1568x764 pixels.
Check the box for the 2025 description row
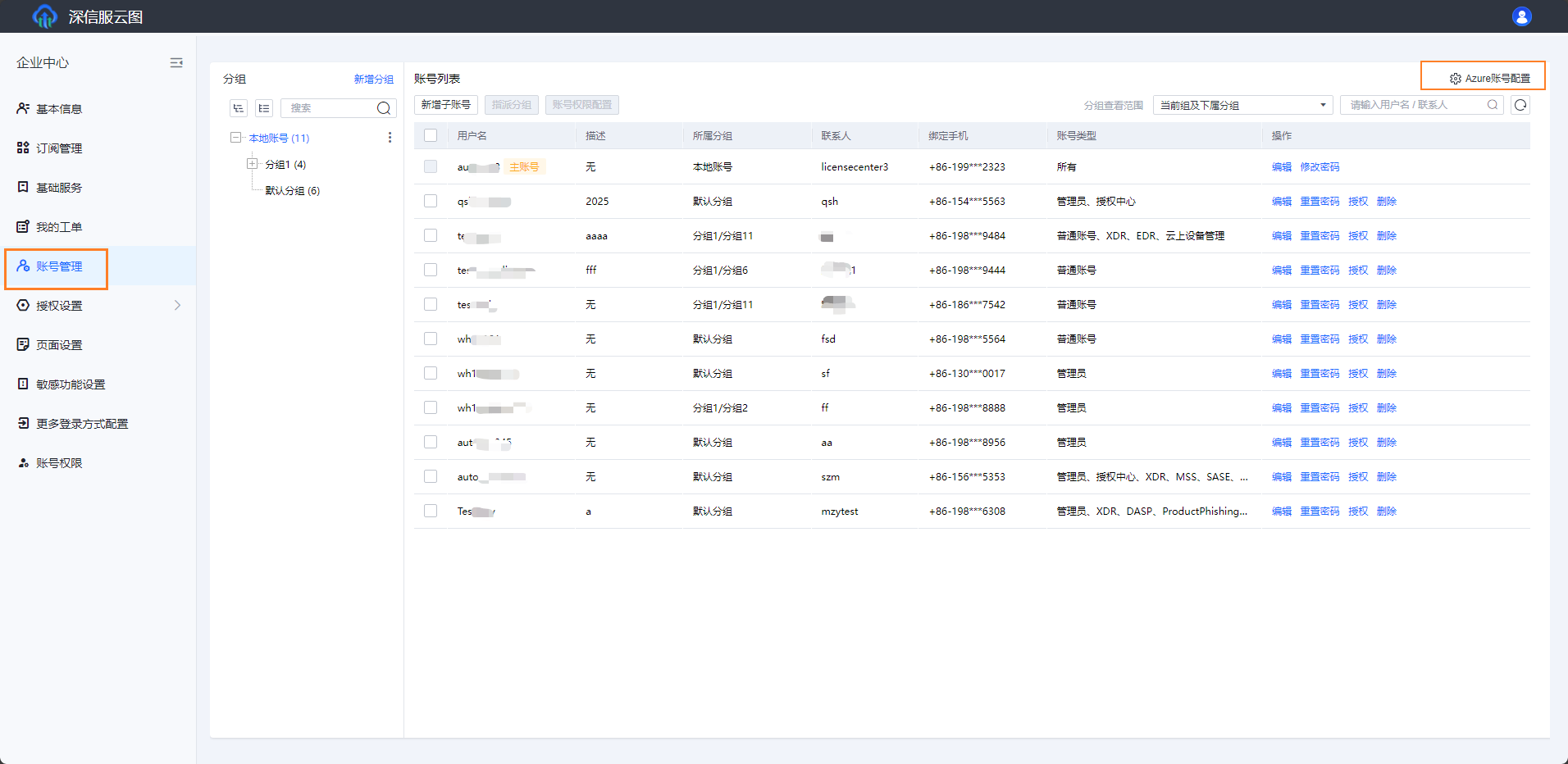click(431, 201)
